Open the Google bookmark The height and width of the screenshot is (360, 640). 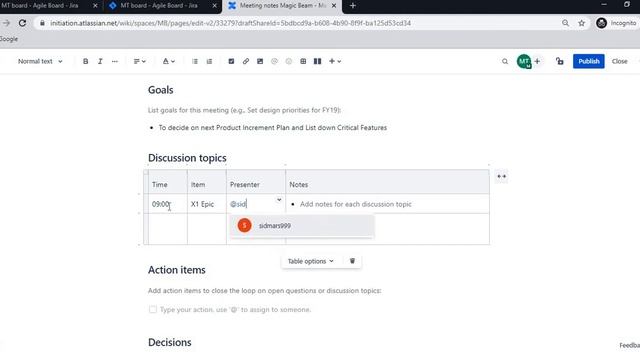[x=9, y=39]
